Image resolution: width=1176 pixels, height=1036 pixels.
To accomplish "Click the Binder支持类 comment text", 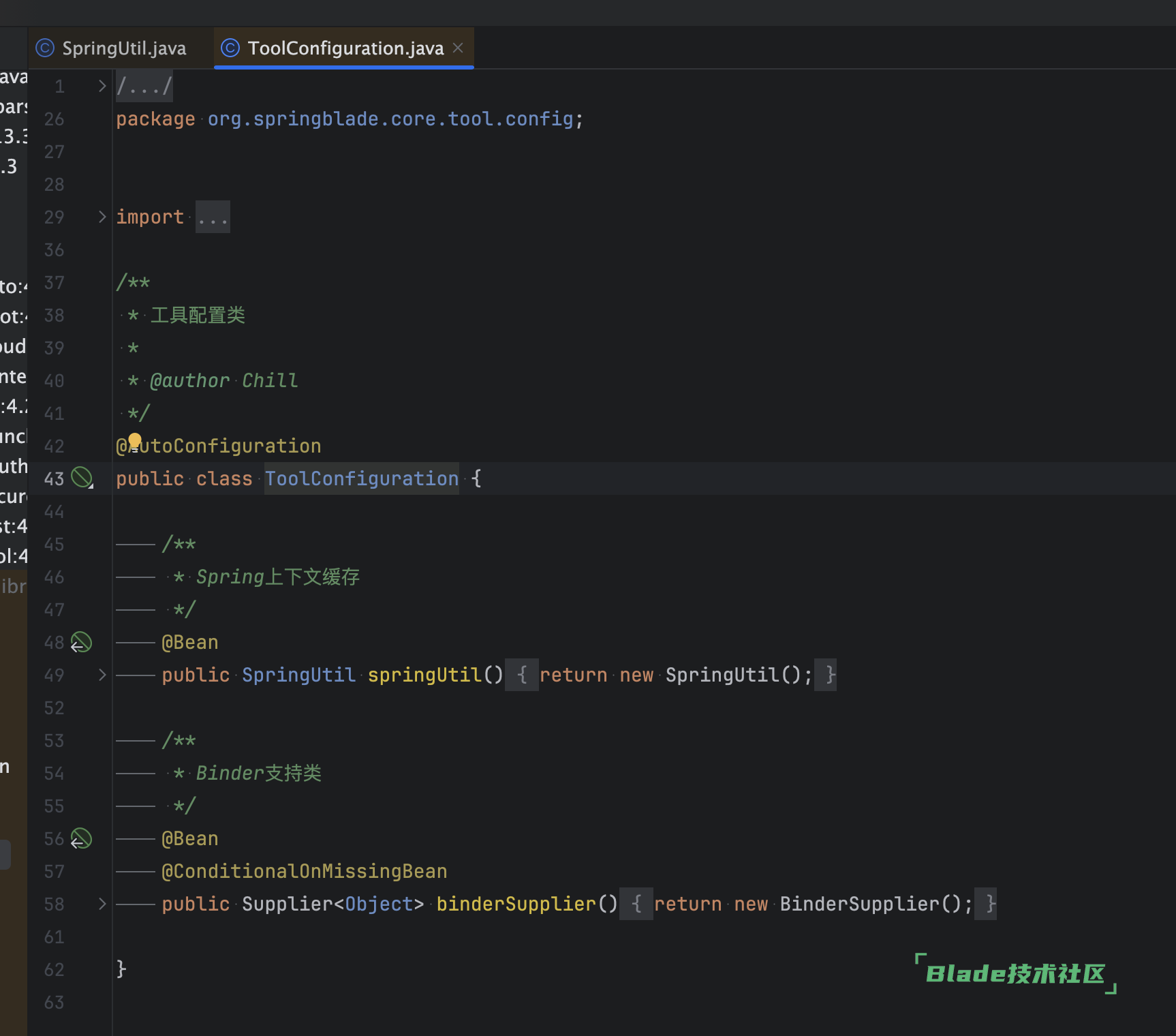I will 259,773.
